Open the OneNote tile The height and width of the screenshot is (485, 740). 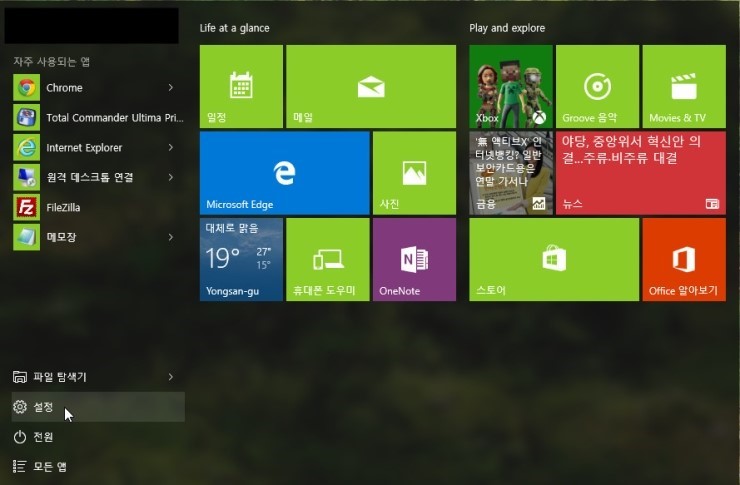(414, 259)
